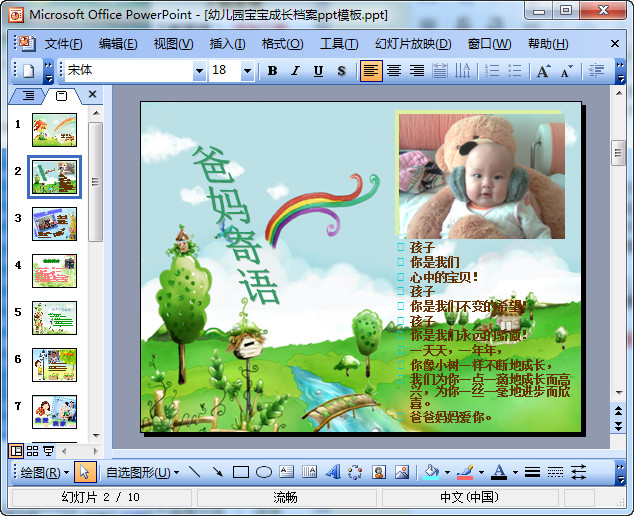Screen dimensions: 634x516
Task: Toggle text Shadow formatting
Action: (x=342, y=71)
